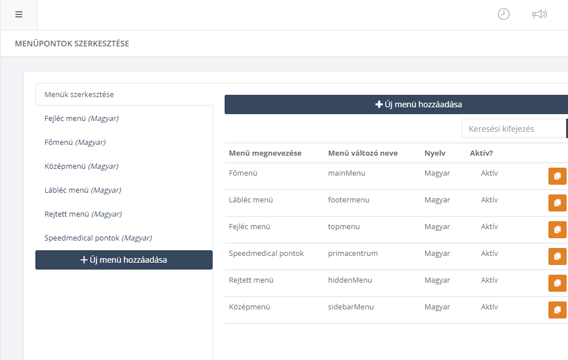The image size is (568, 360).
Task: Click the topmenu variable name cell
Action: click(x=344, y=227)
